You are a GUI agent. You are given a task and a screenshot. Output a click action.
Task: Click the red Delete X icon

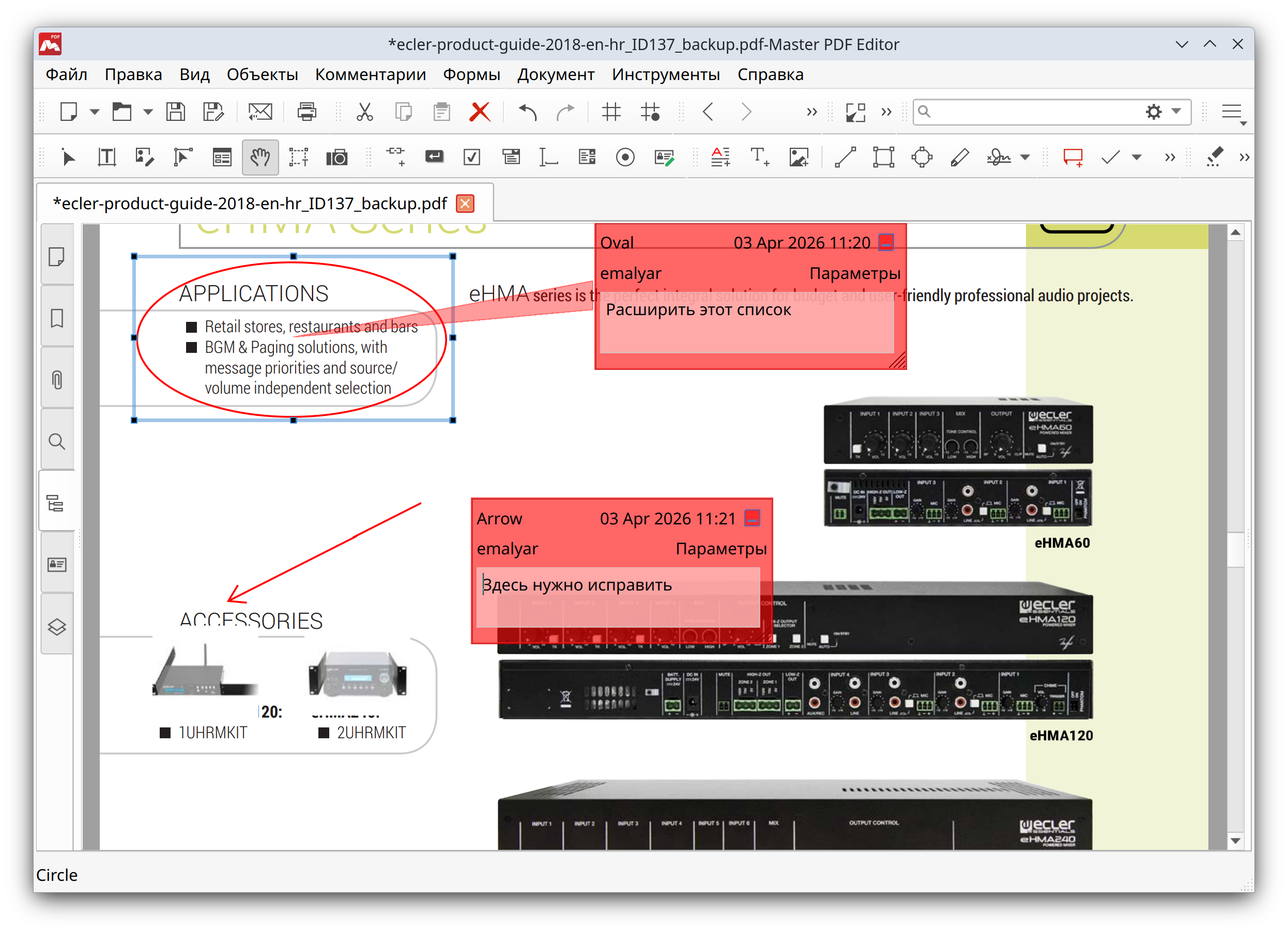480,112
